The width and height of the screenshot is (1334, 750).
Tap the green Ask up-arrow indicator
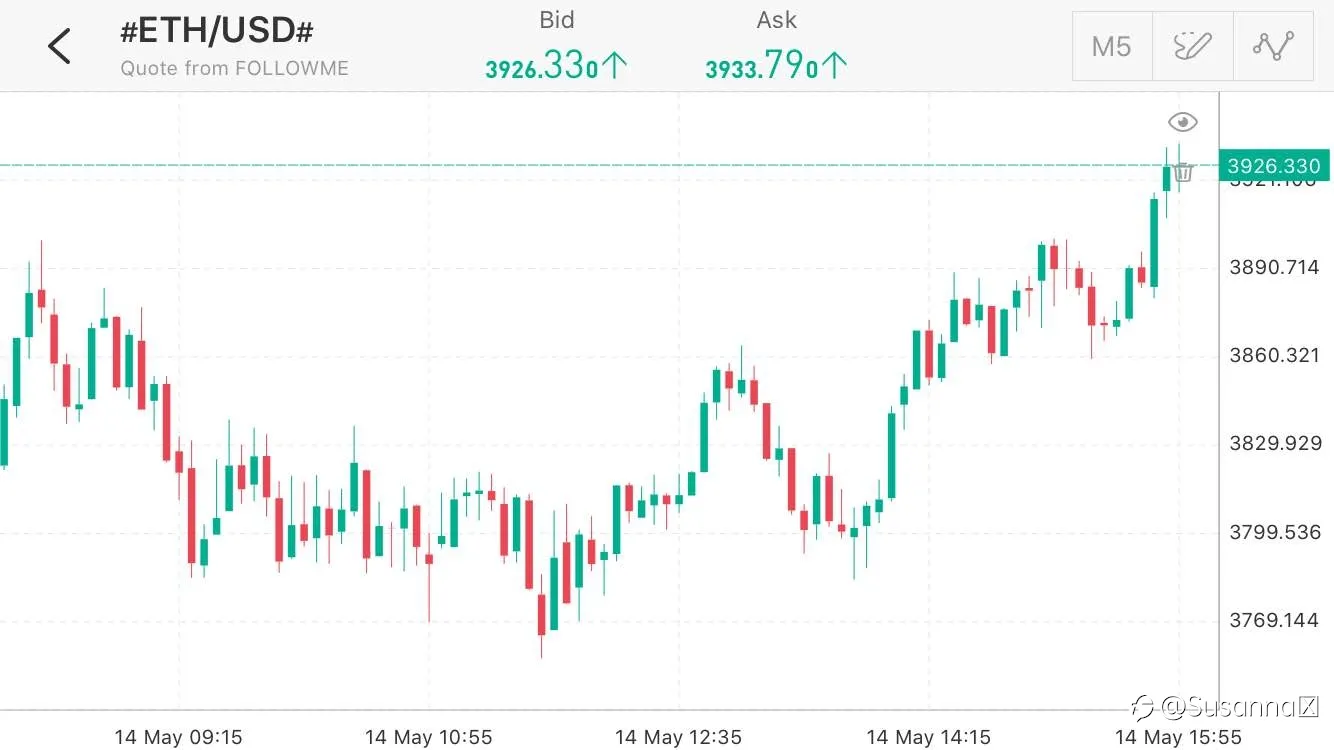click(836, 66)
